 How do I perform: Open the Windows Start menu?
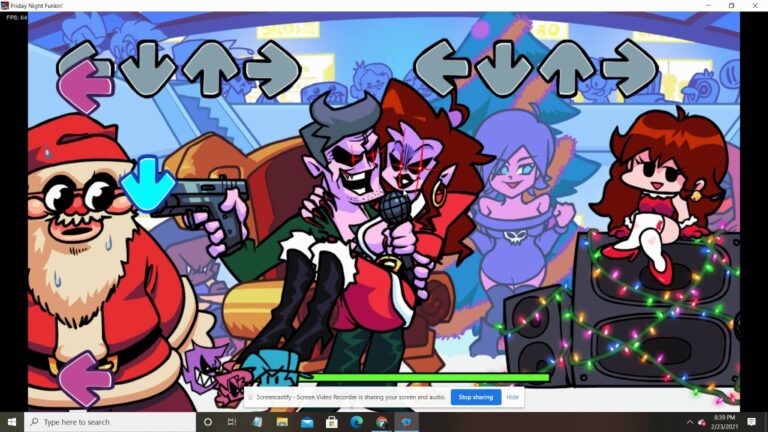(12, 422)
